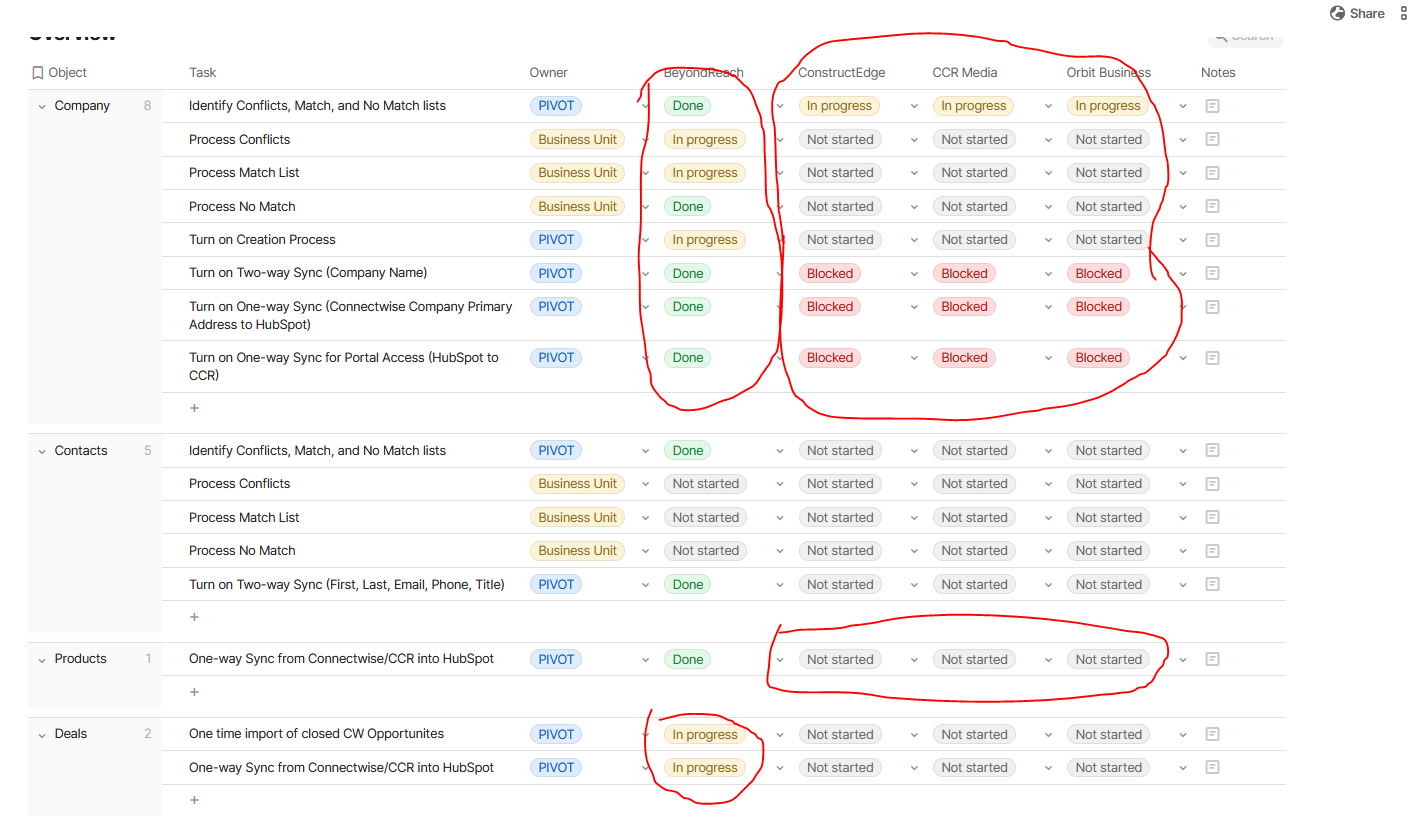This screenshot has width=1408, height=828.
Task: Open Owner dropdown for Products One-way Sync row
Action: pos(645,660)
